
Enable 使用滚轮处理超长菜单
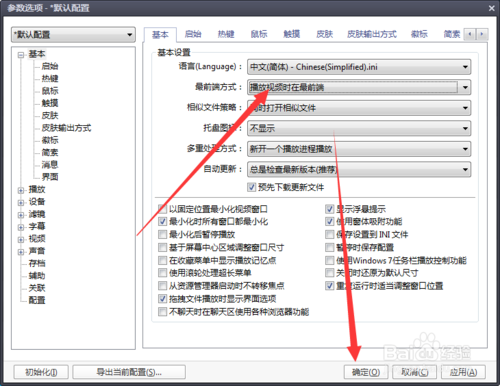(162, 273)
